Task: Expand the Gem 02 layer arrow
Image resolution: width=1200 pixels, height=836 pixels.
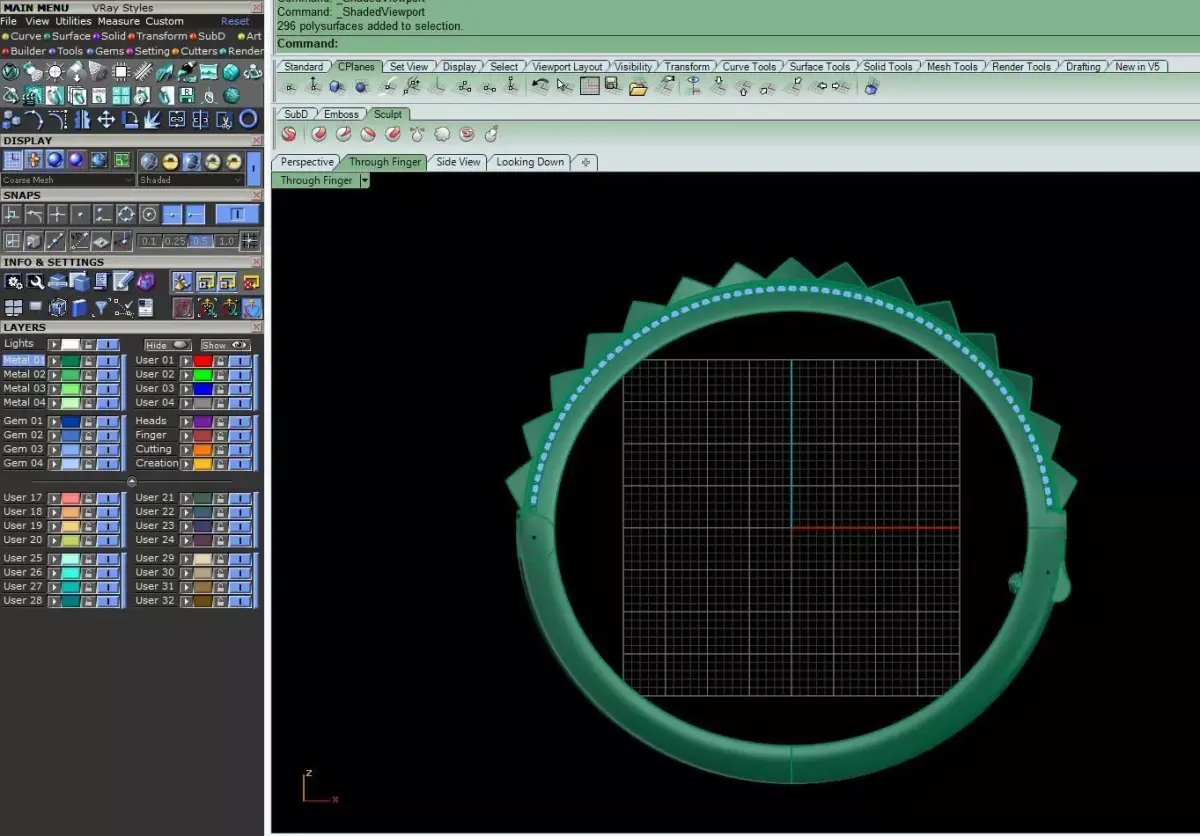Action: [x=54, y=436]
